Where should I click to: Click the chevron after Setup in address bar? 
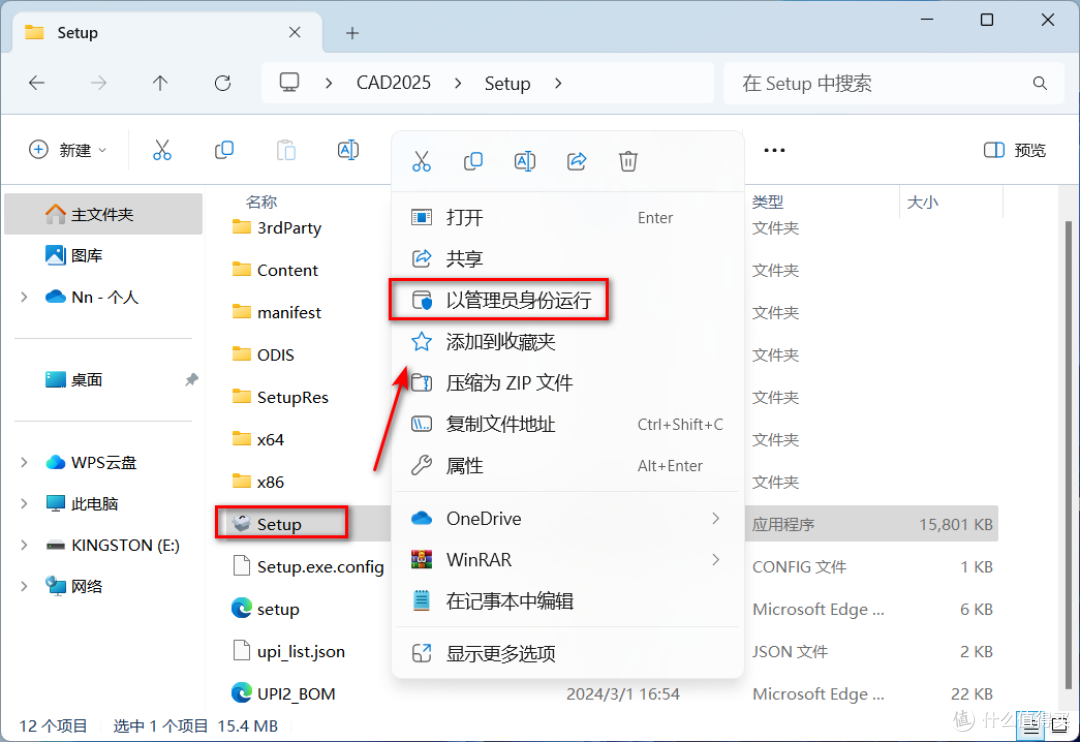(558, 83)
